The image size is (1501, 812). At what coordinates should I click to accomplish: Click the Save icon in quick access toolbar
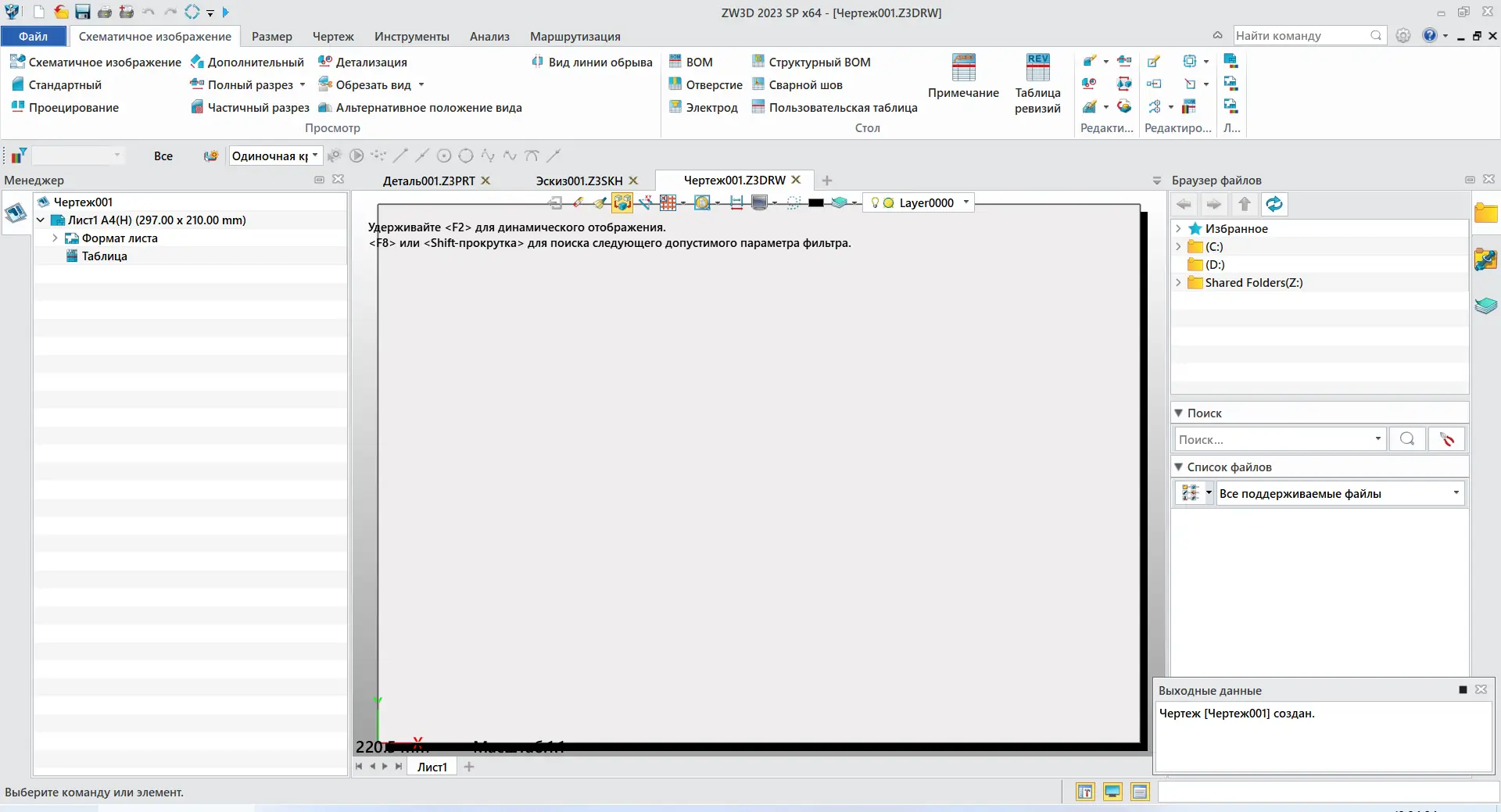82,13
